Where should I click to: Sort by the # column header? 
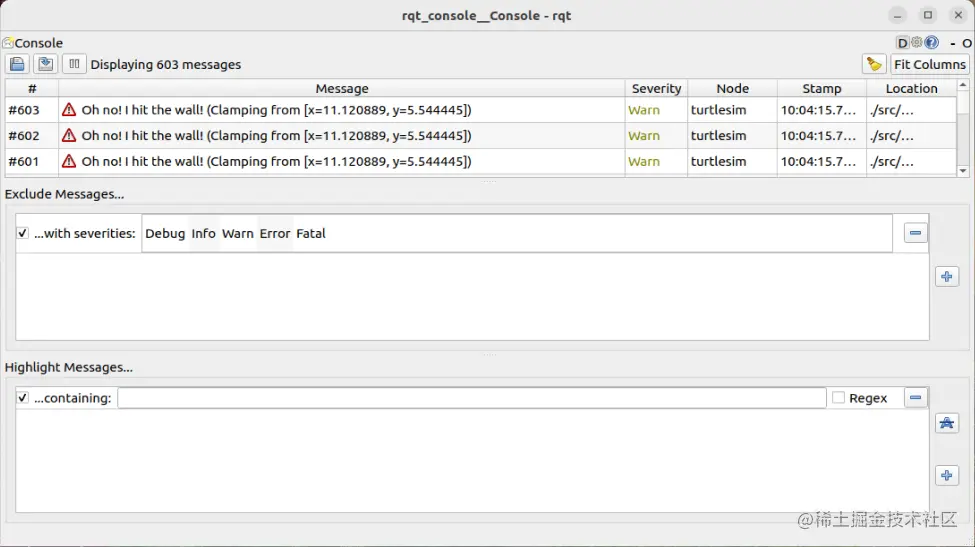tap(32, 88)
